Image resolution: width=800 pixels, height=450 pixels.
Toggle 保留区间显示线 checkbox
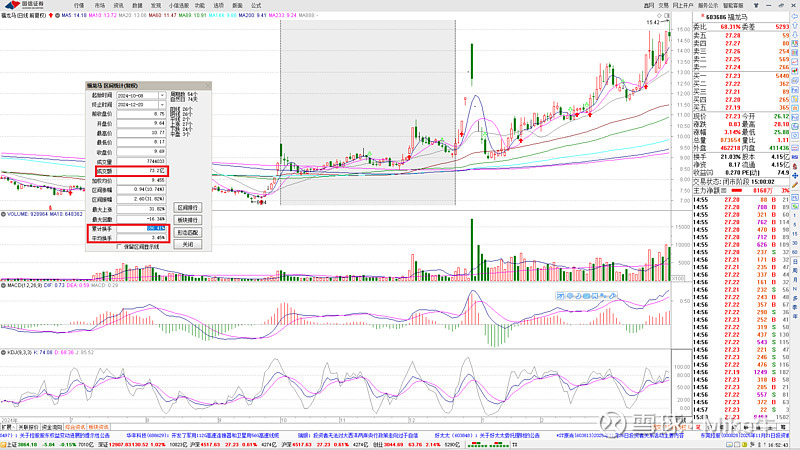(x=120, y=246)
